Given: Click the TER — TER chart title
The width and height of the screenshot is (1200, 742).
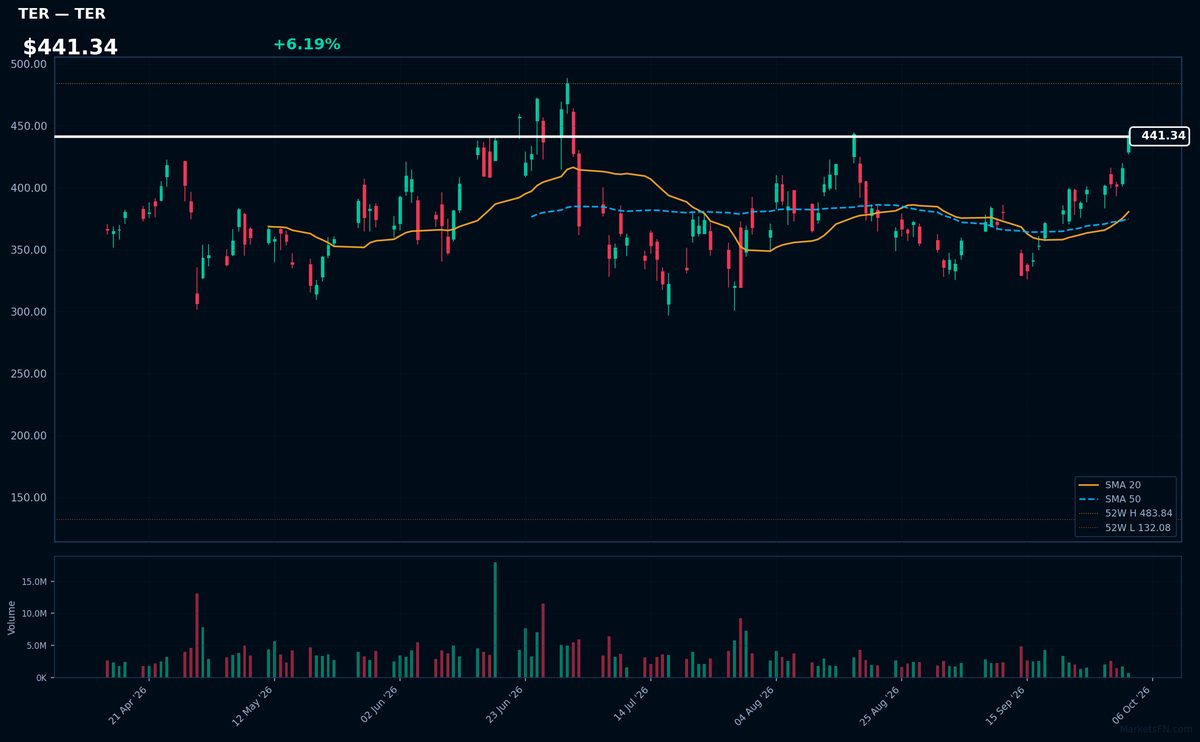Looking at the screenshot, I should (62, 14).
